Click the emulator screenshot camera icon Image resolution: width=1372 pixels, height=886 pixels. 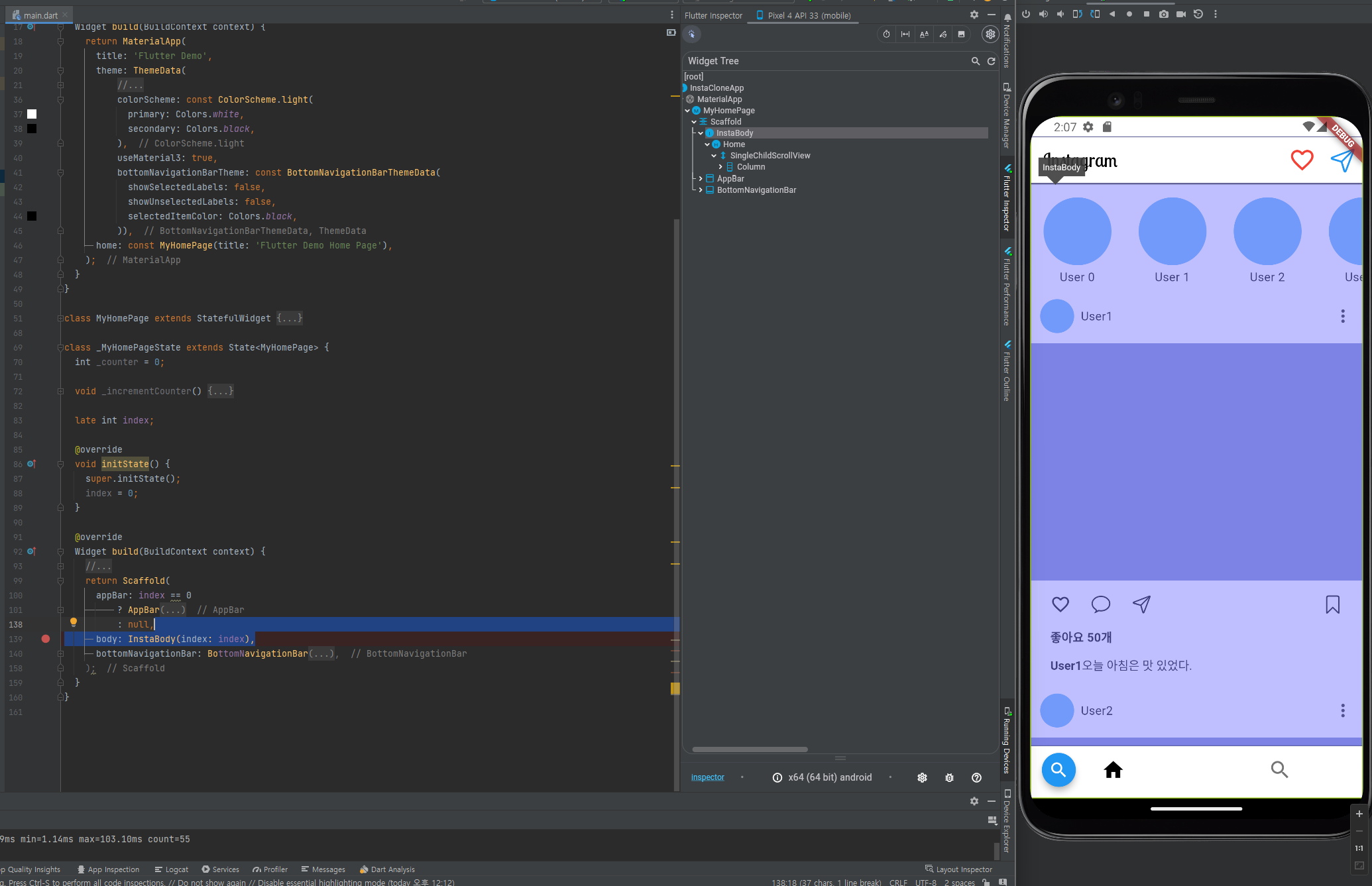tap(1164, 14)
